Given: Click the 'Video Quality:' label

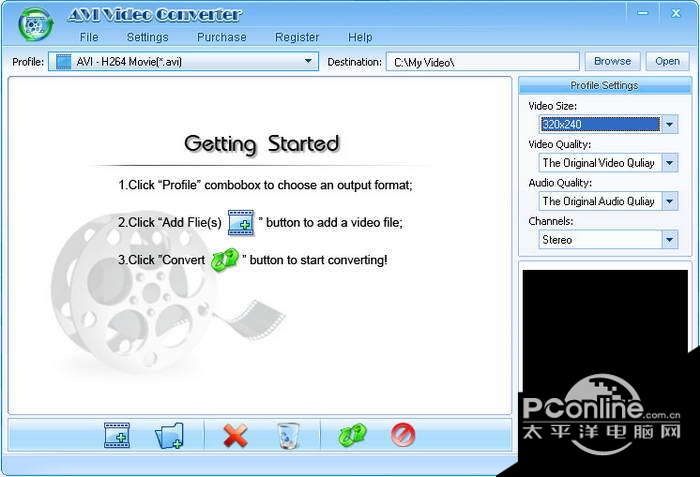Looking at the screenshot, I should coord(559,144).
